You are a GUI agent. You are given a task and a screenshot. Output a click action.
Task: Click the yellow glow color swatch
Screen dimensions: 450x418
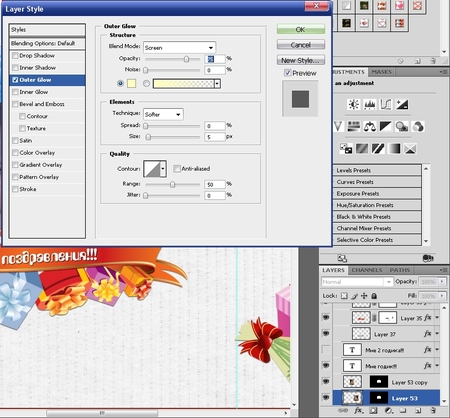pyautogui.click(x=132, y=83)
